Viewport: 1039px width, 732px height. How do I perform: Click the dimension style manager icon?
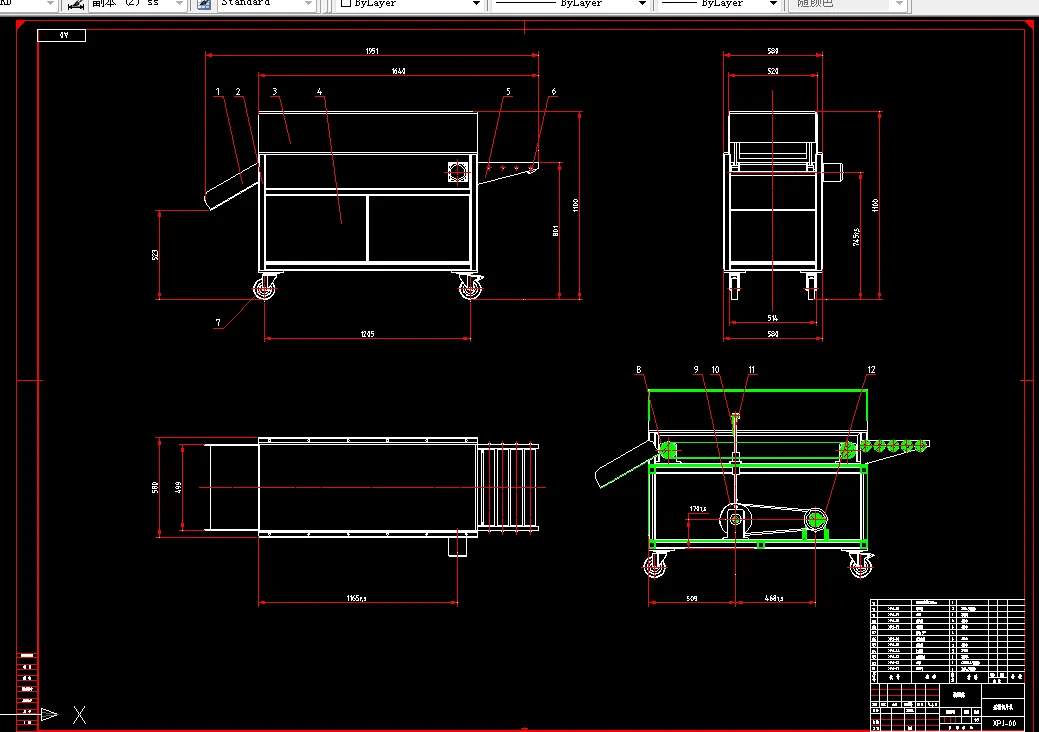(x=76, y=5)
